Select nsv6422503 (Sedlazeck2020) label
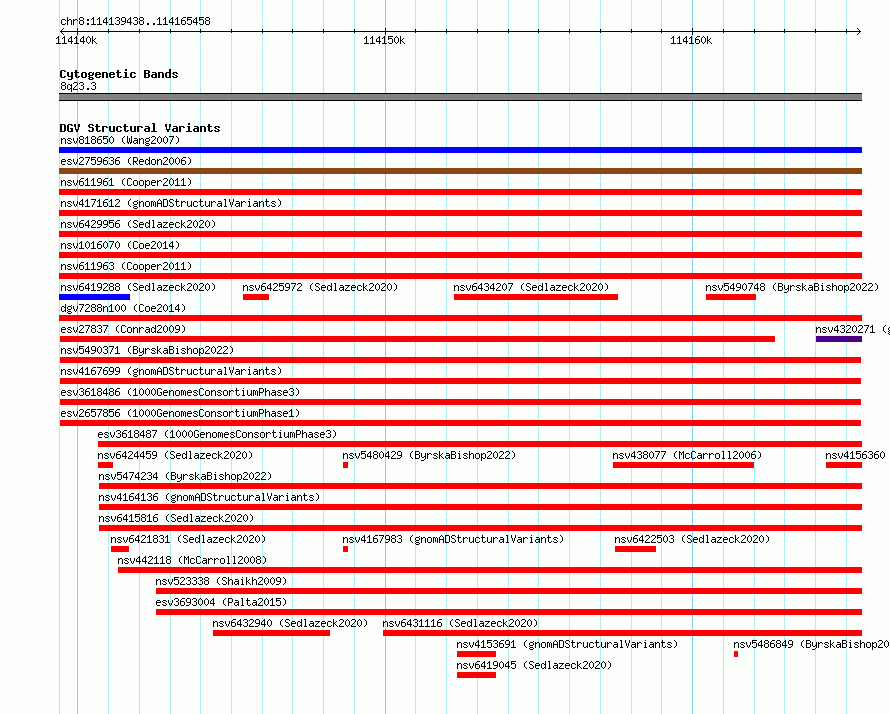Image resolution: width=890 pixels, height=714 pixels. pyautogui.click(x=692, y=539)
